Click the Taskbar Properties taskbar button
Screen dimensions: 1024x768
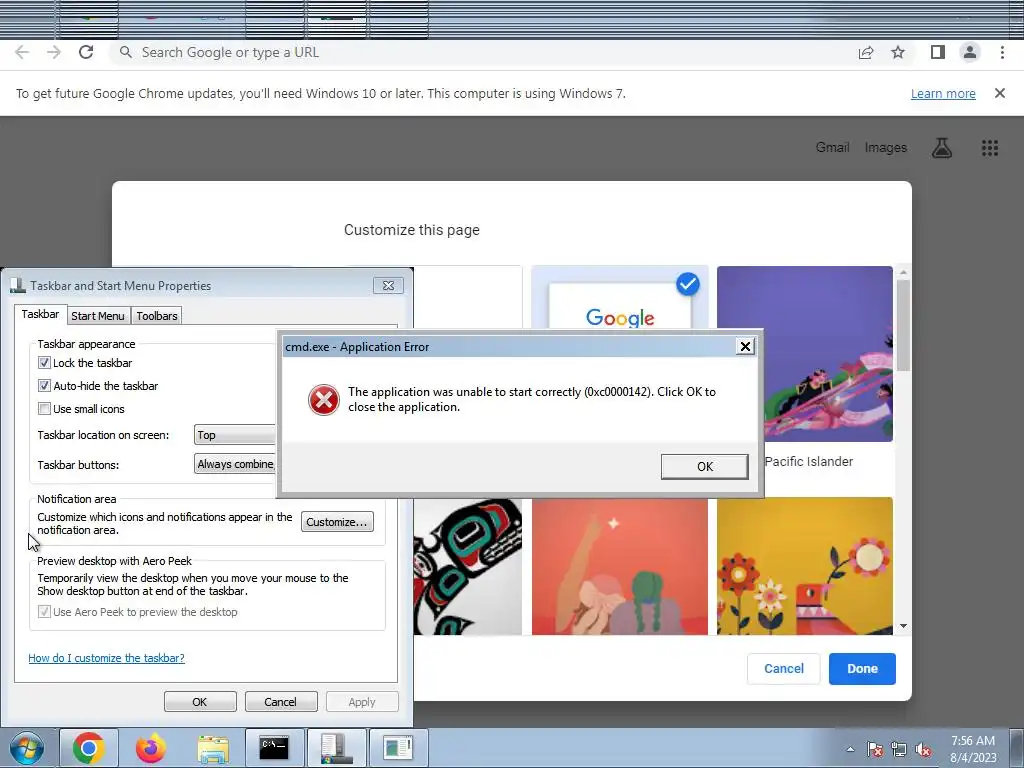click(336, 748)
